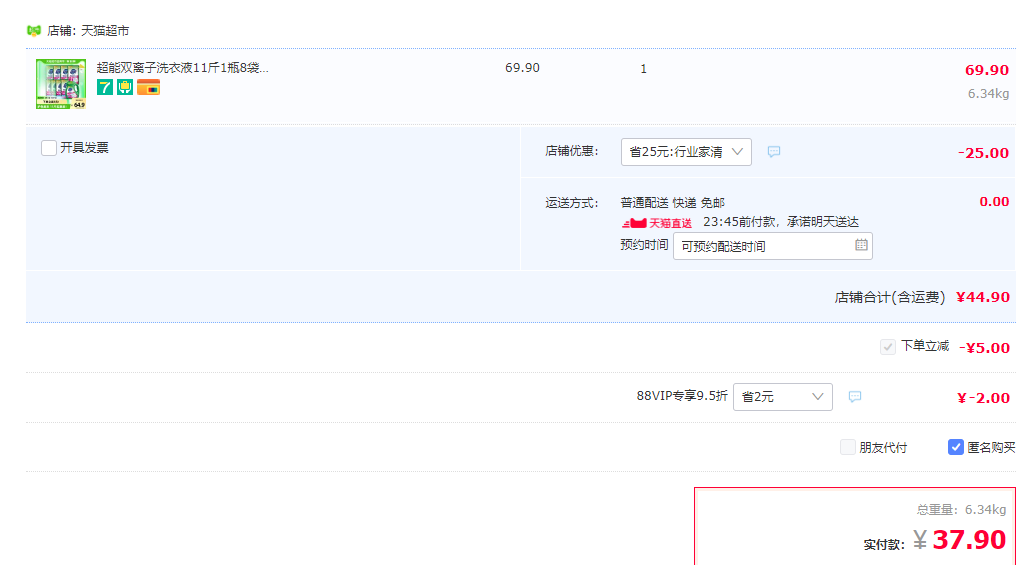The width and height of the screenshot is (1033, 565).
Task: Open the laundry detergent product thumbnail
Action: (61, 84)
